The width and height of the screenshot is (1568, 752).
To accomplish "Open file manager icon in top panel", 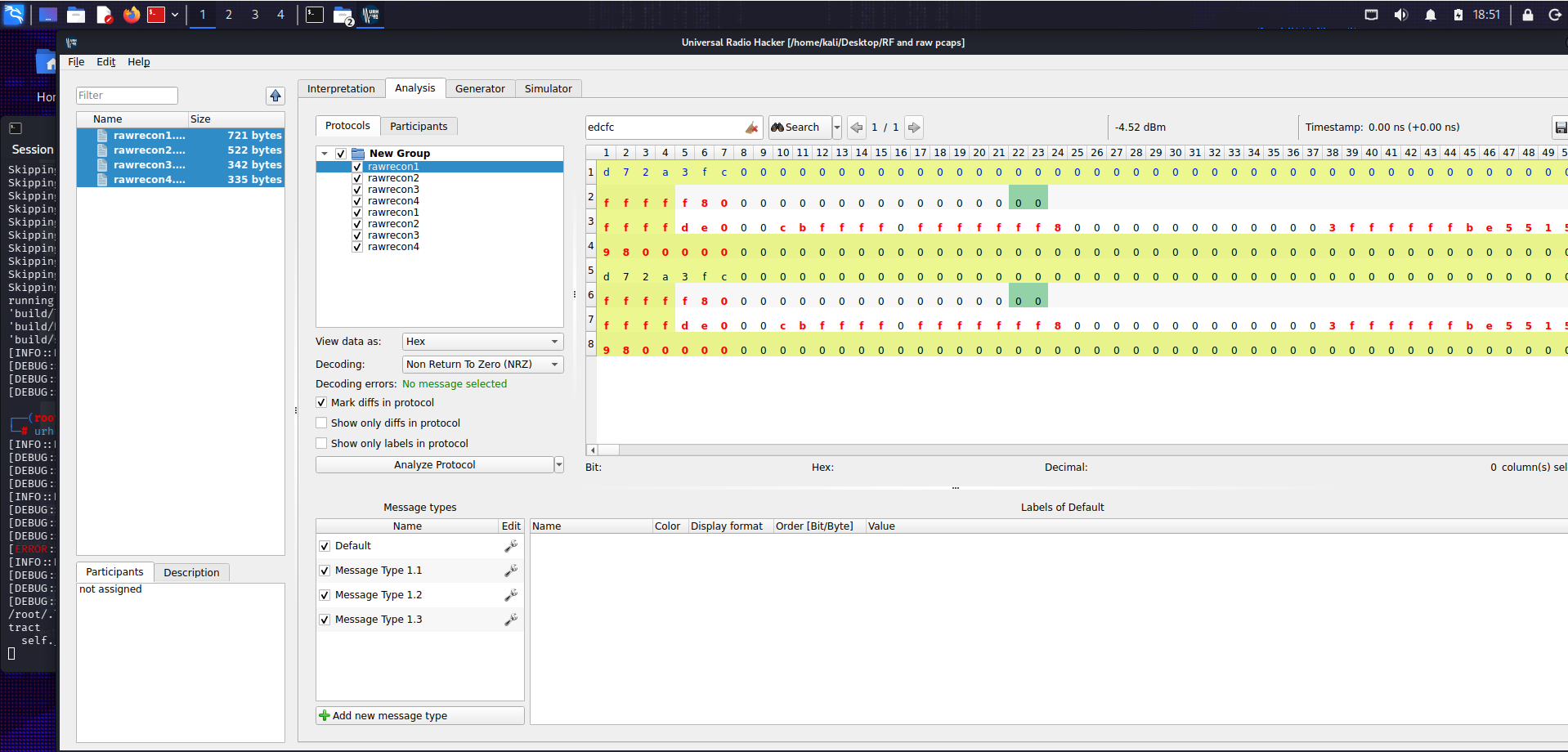I will (76, 15).
